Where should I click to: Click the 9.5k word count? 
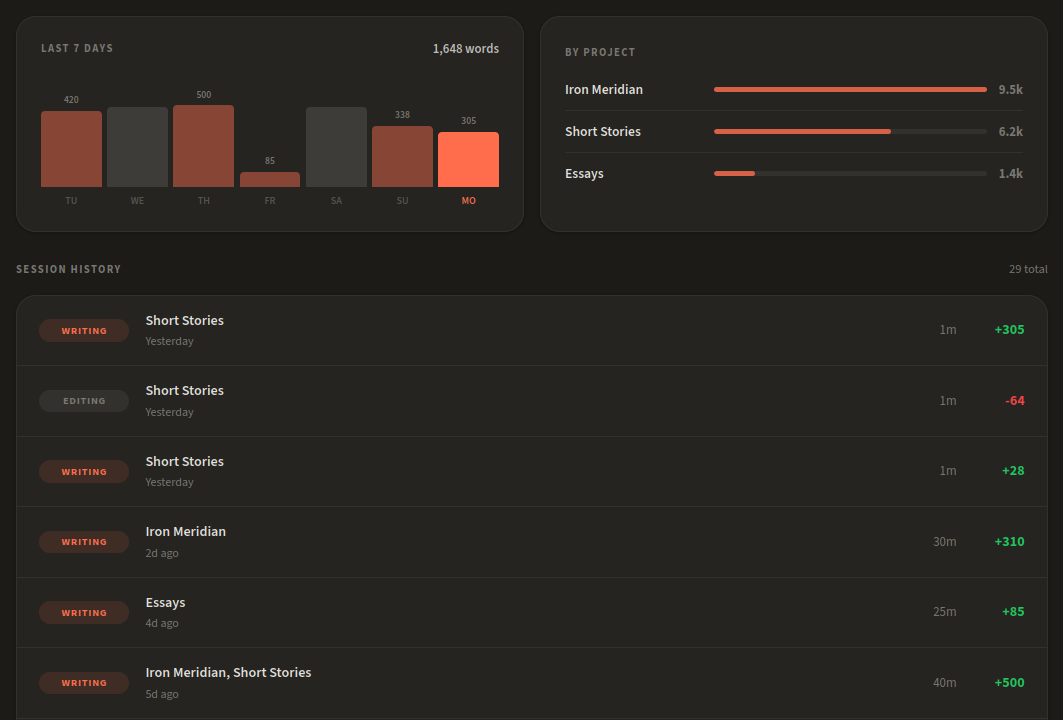pos(1010,89)
